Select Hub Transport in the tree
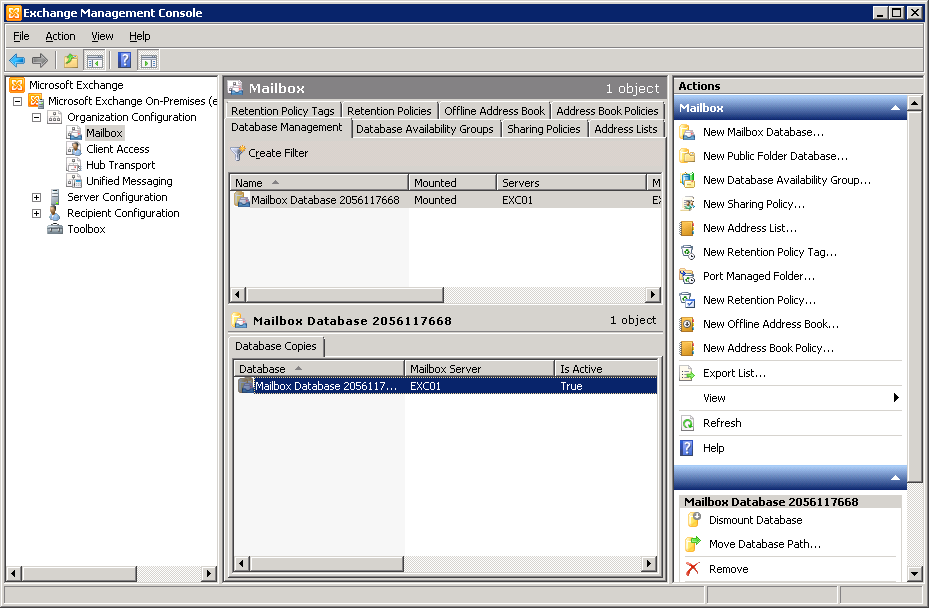This screenshot has width=929, height=608. [x=120, y=165]
